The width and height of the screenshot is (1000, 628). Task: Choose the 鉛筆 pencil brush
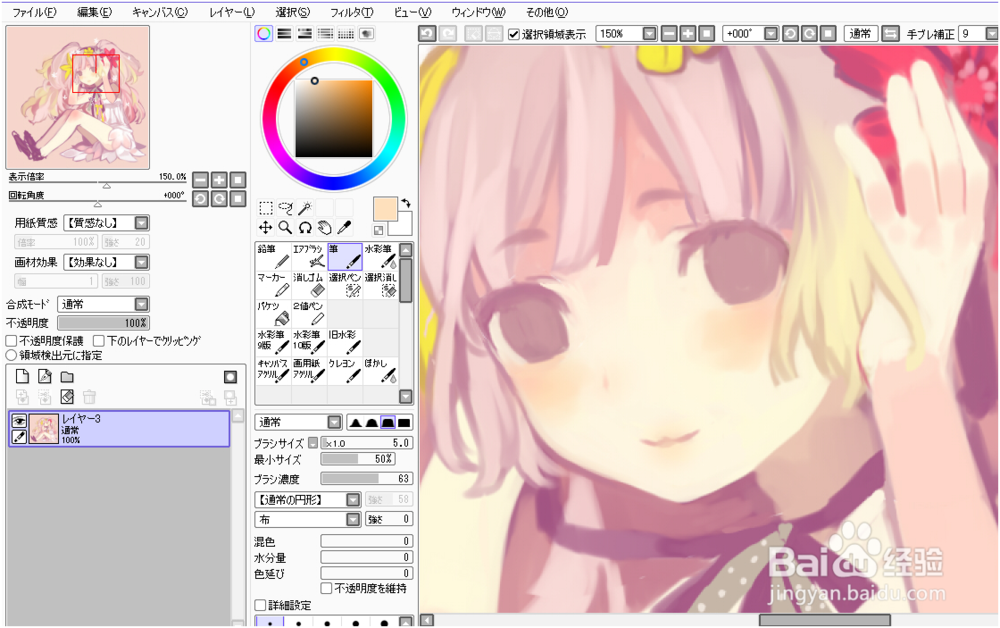coord(274,257)
